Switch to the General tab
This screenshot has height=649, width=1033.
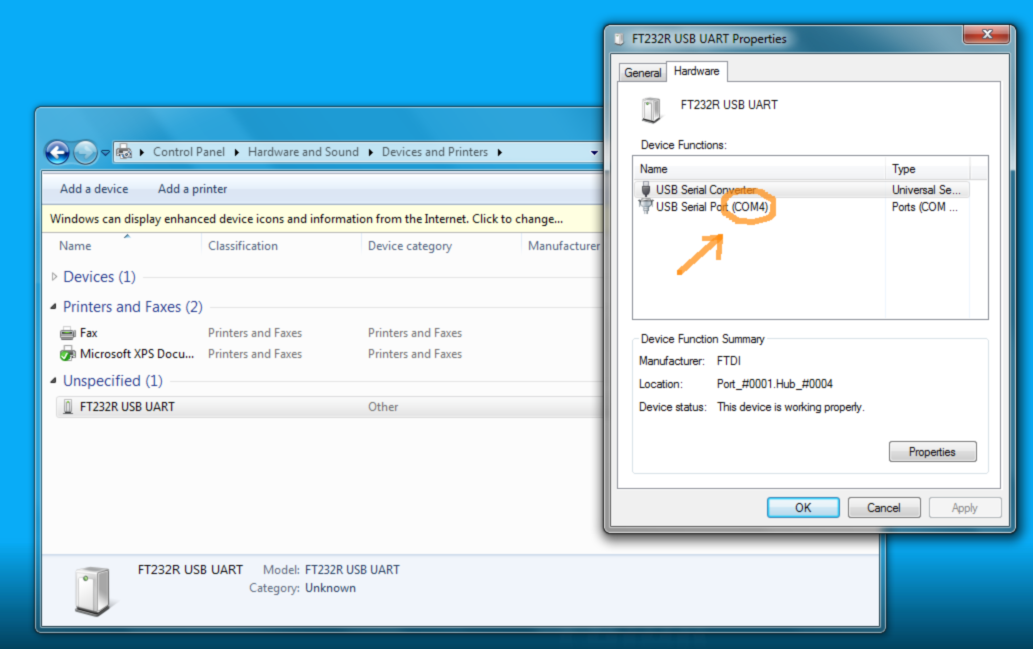[x=642, y=72]
